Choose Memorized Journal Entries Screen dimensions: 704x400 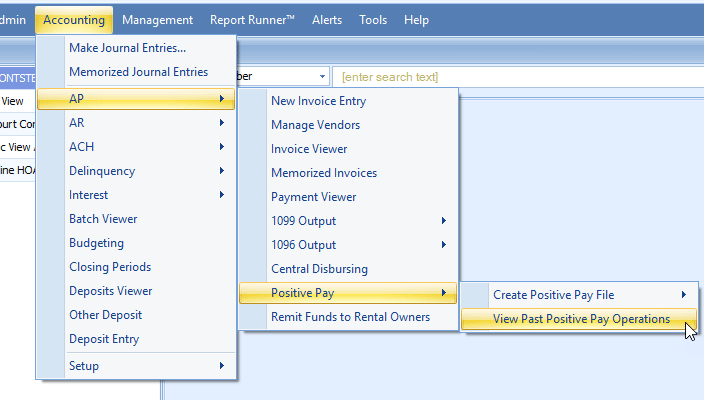click(136, 72)
